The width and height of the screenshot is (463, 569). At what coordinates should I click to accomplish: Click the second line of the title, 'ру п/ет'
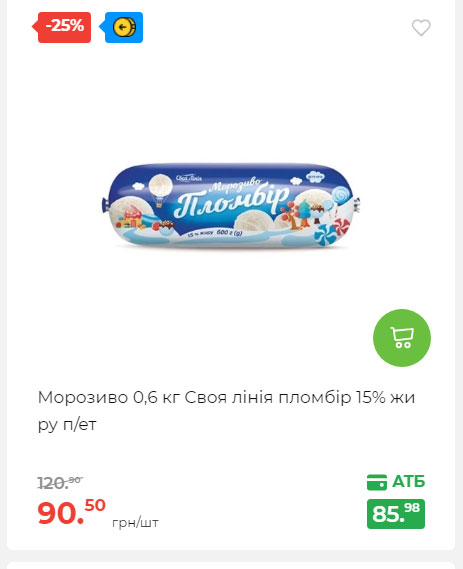67,425
